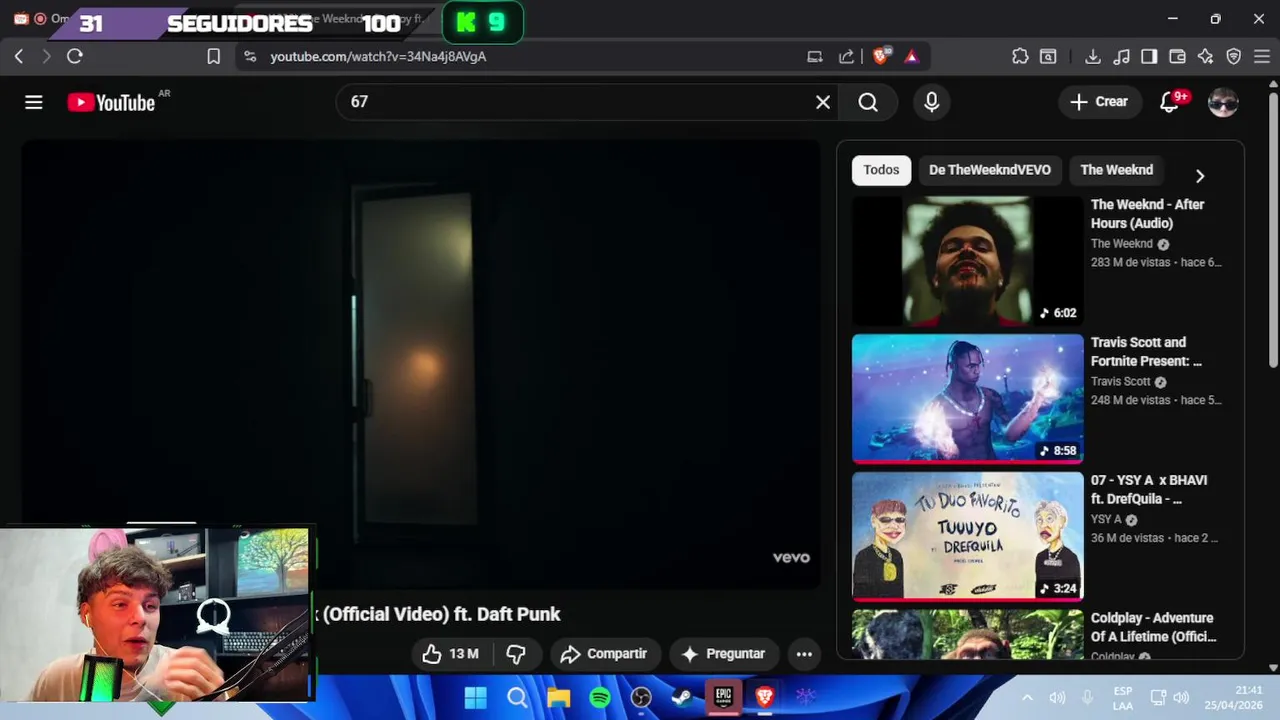The height and width of the screenshot is (720, 1280).
Task: Open the purple snowflake app in taskbar
Action: coord(806,697)
